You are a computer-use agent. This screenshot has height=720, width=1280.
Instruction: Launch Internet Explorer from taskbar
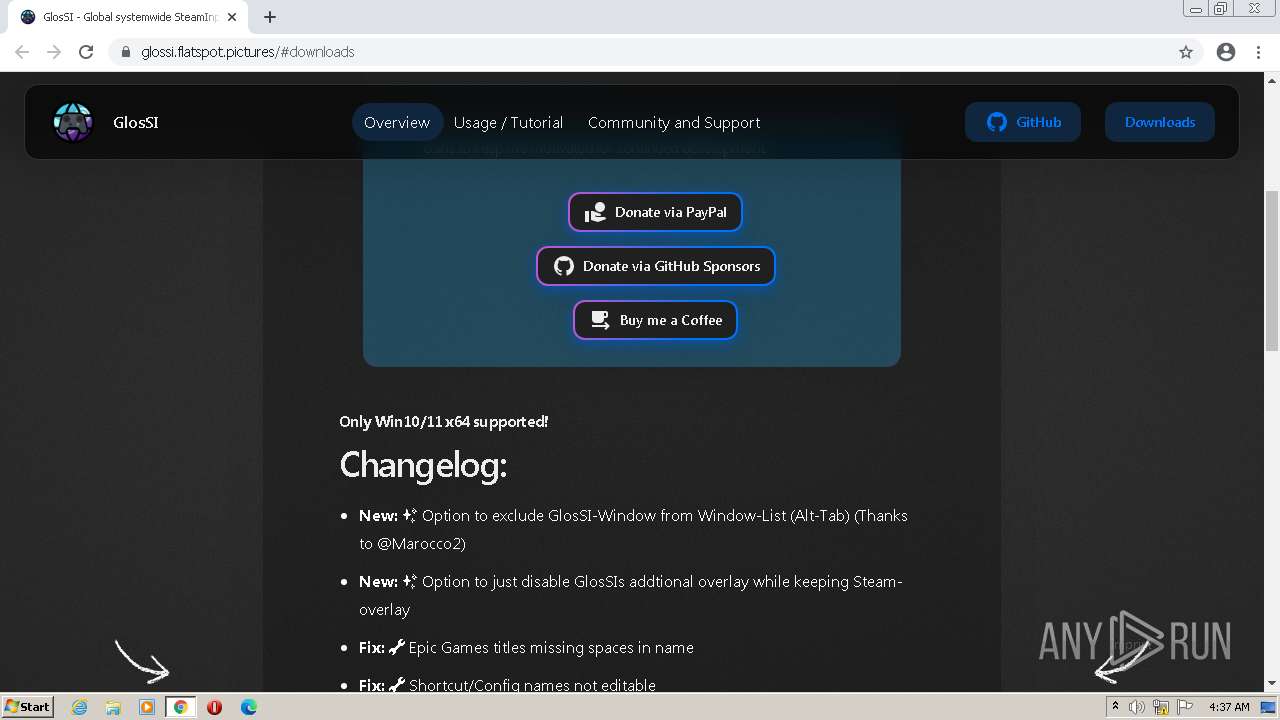click(x=80, y=707)
